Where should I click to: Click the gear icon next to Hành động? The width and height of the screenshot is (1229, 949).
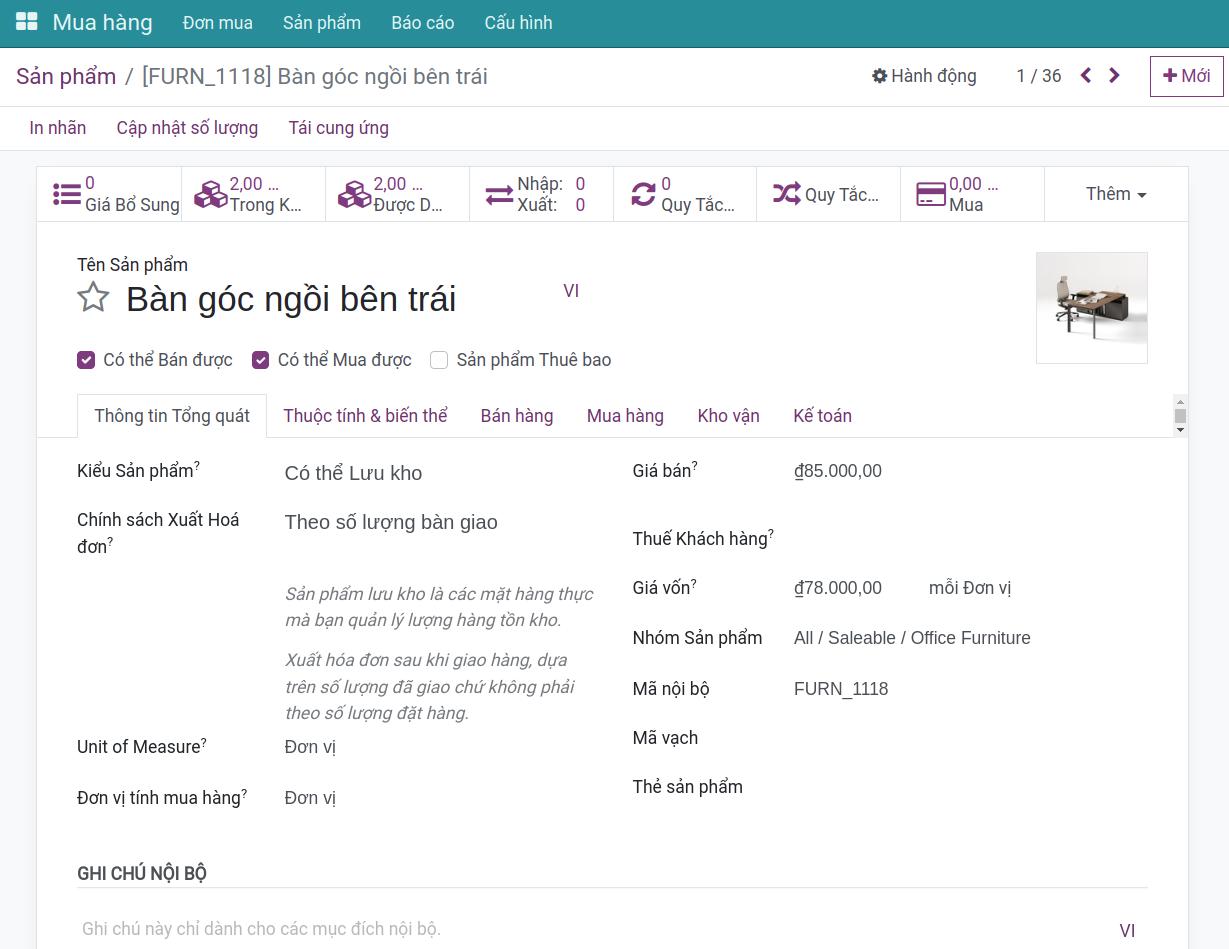point(879,75)
